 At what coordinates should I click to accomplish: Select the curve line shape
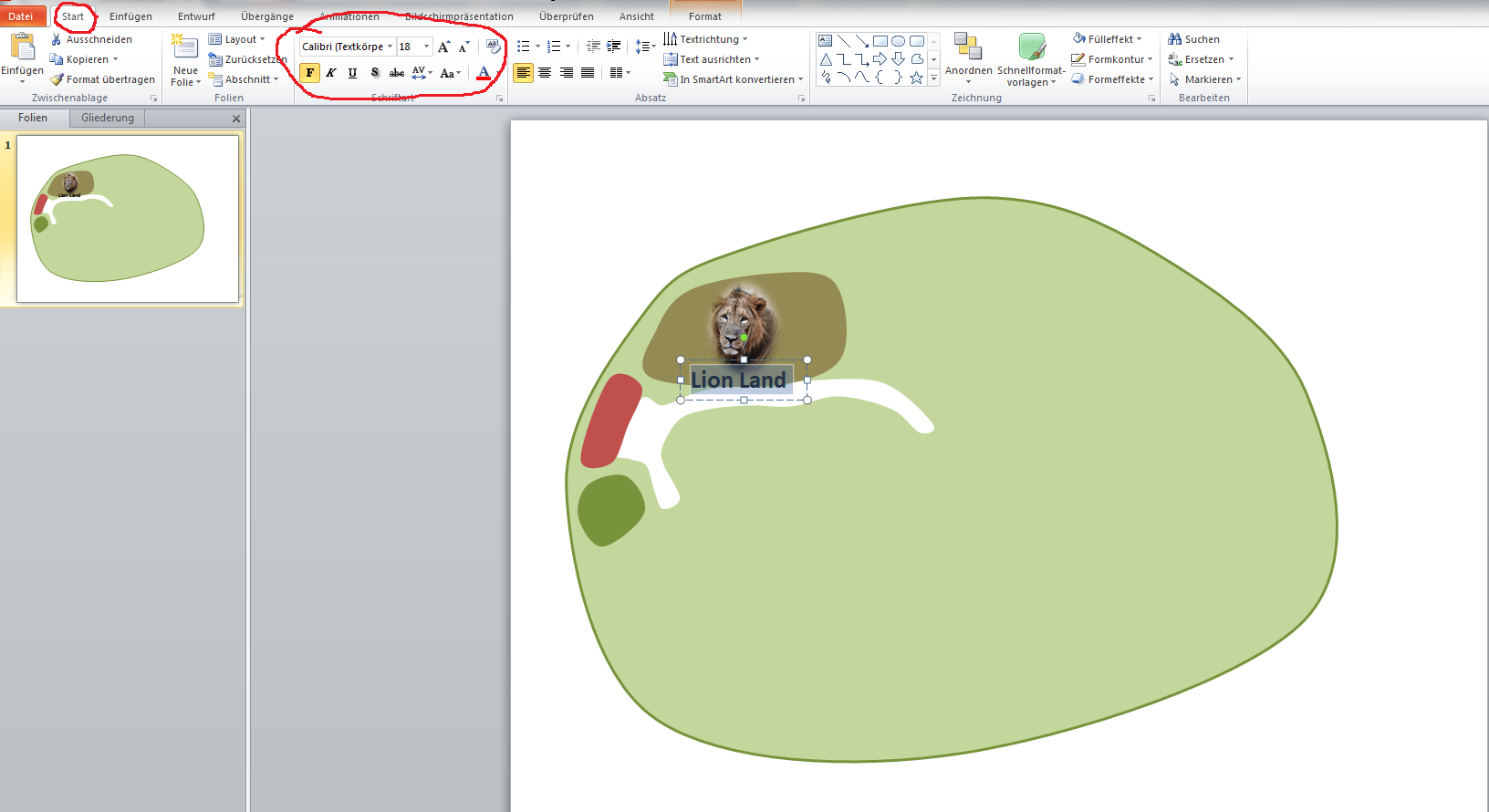862,78
